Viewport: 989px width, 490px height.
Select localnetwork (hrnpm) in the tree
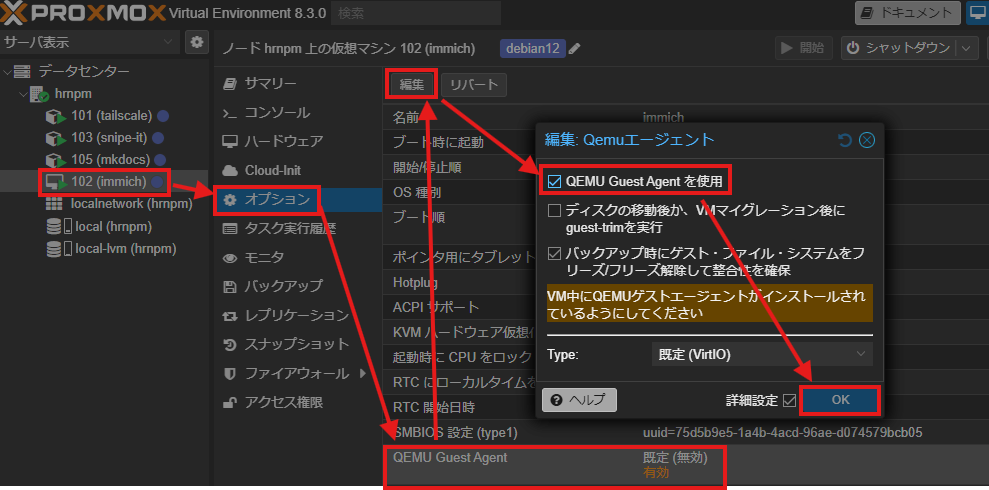pyautogui.click(x=132, y=204)
